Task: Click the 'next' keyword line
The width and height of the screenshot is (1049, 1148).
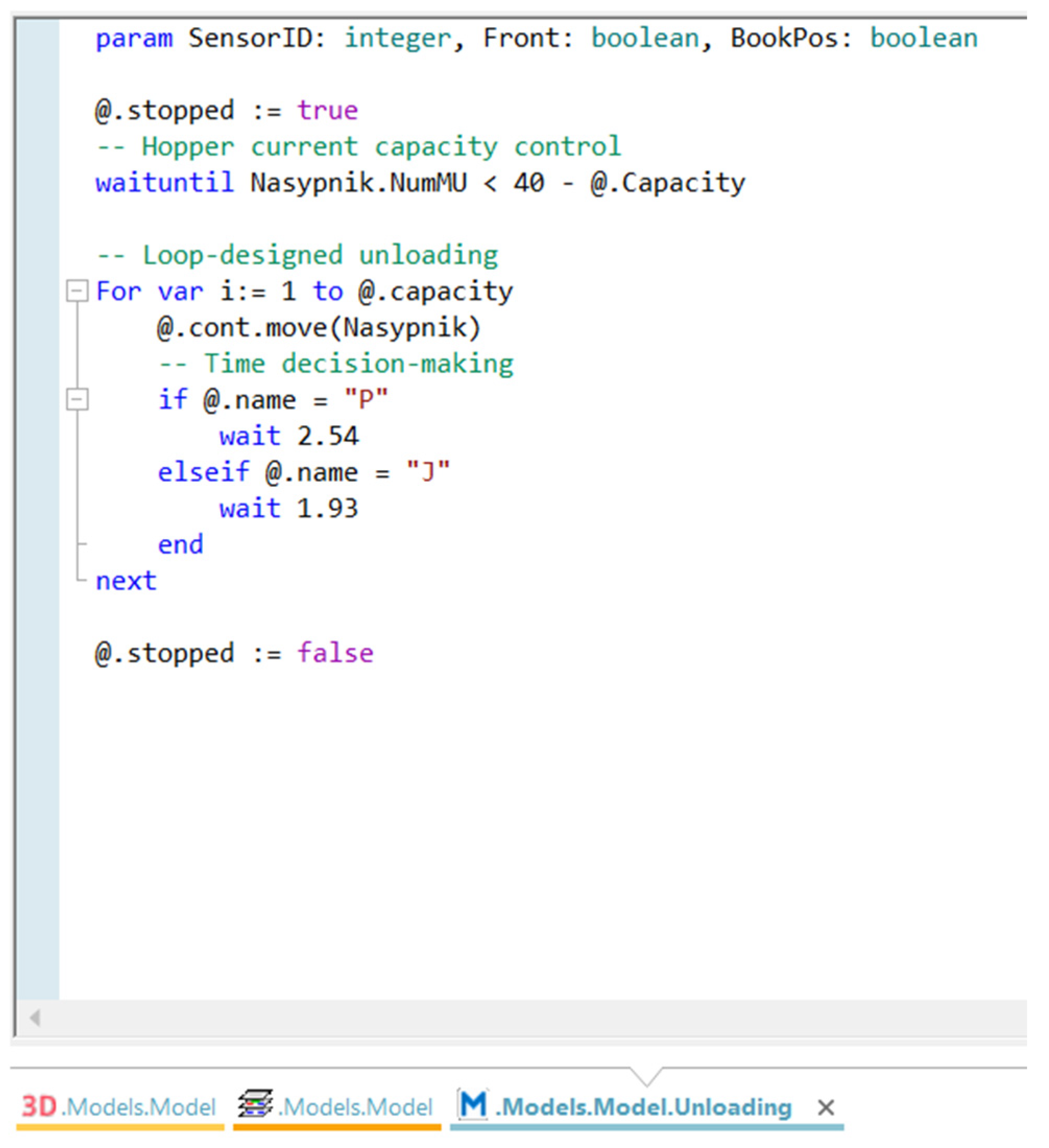Action: coord(126,581)
